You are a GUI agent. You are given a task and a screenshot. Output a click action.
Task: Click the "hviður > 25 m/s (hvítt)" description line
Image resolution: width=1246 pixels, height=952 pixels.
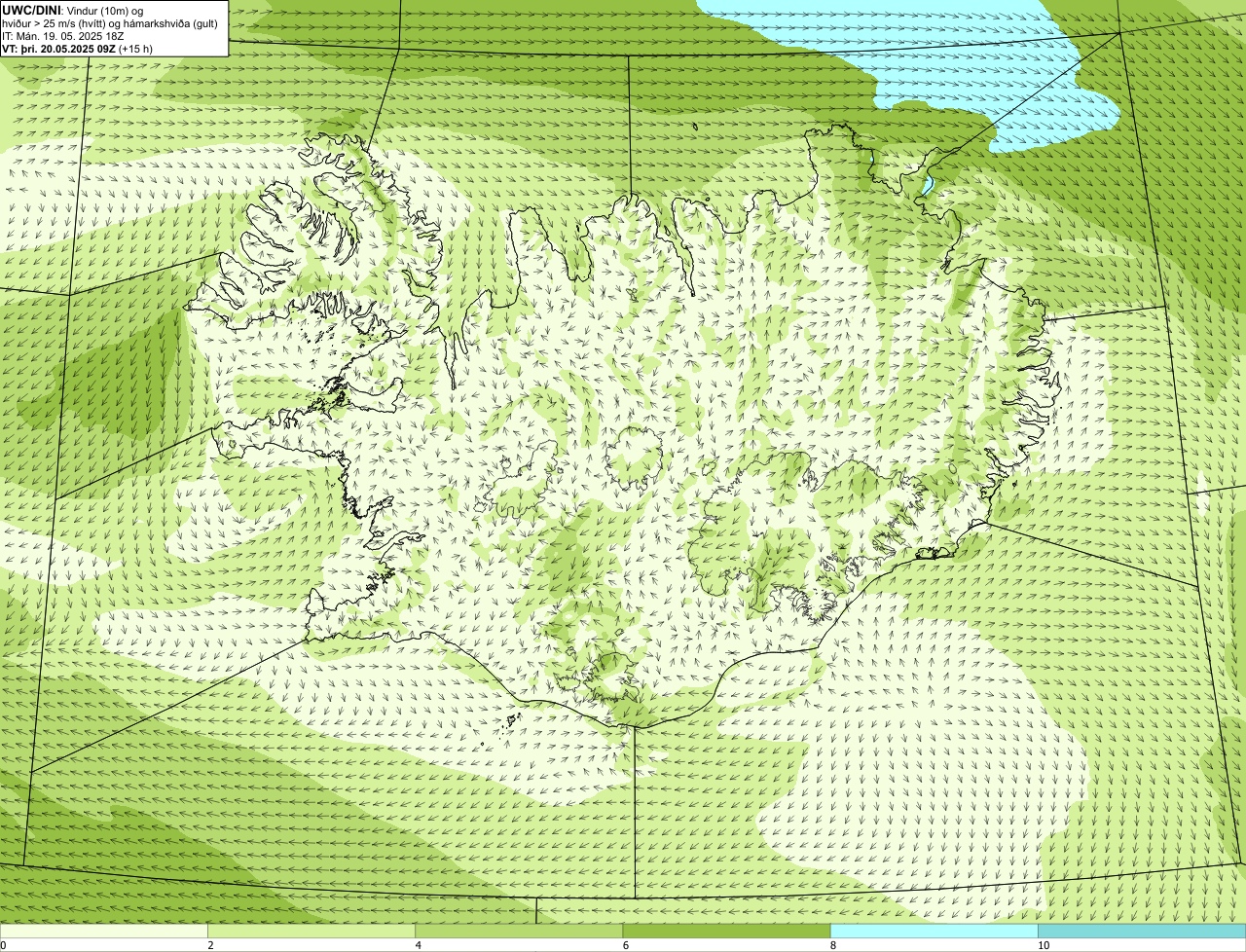click(x=110, y=22)
